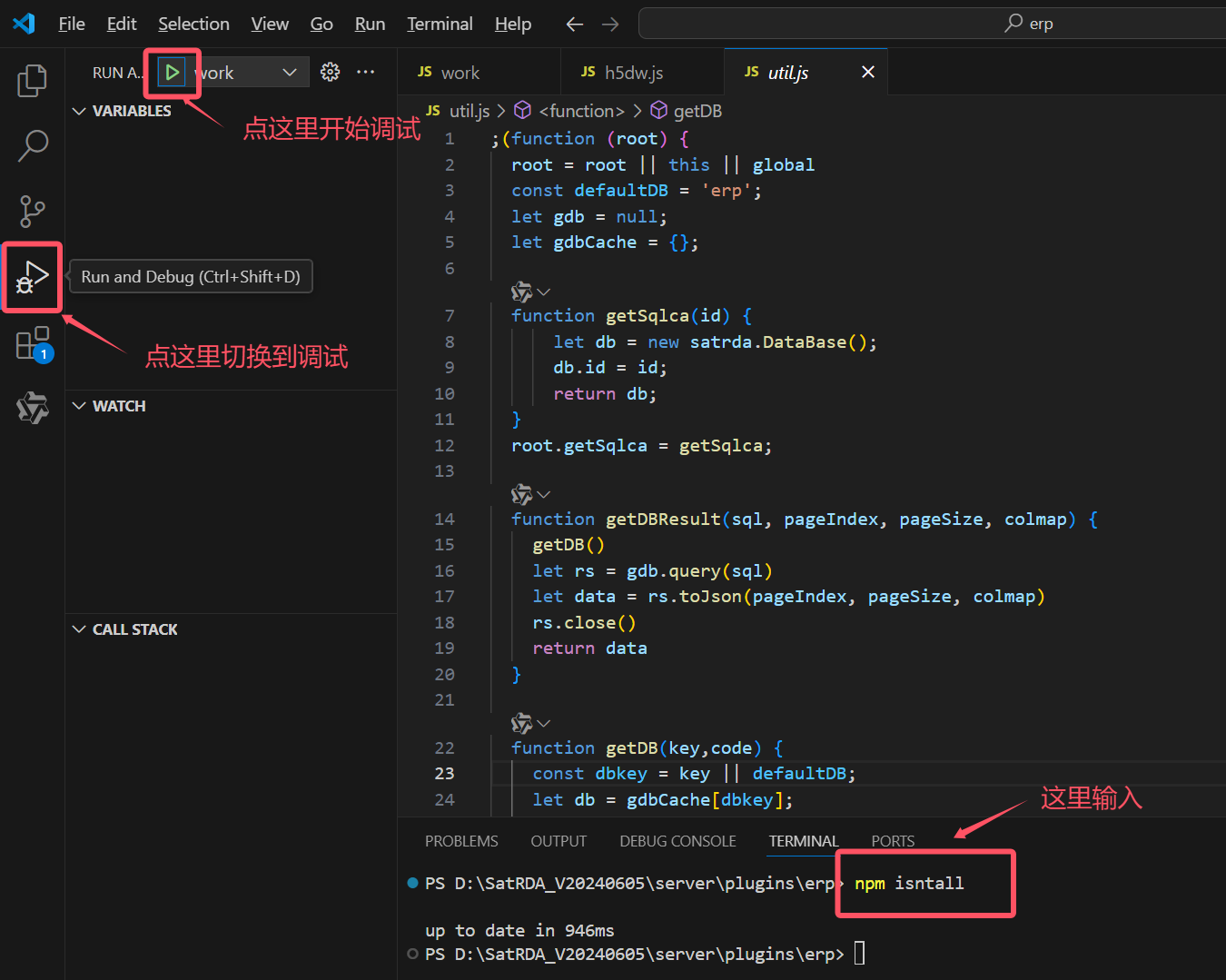Screen dimensions: 1226x980
Task: Start debugging with the green play button
Action: tap(172, 73)
